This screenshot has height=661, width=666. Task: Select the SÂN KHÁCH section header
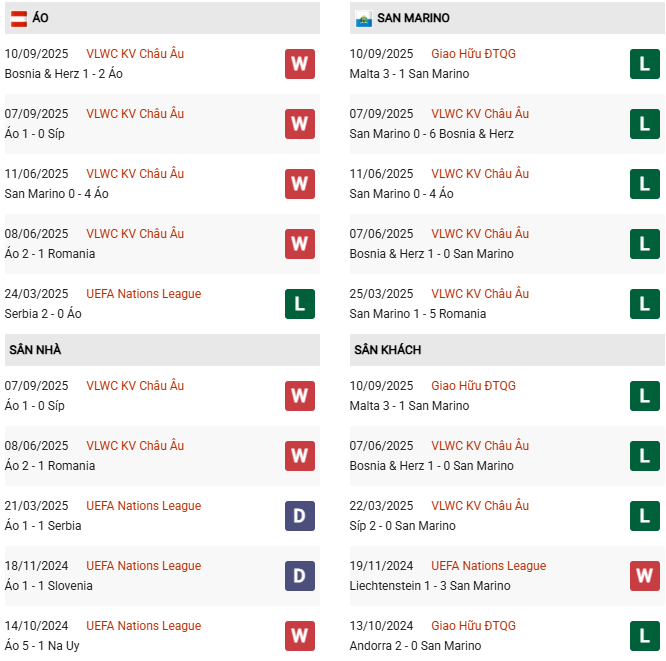387,350
